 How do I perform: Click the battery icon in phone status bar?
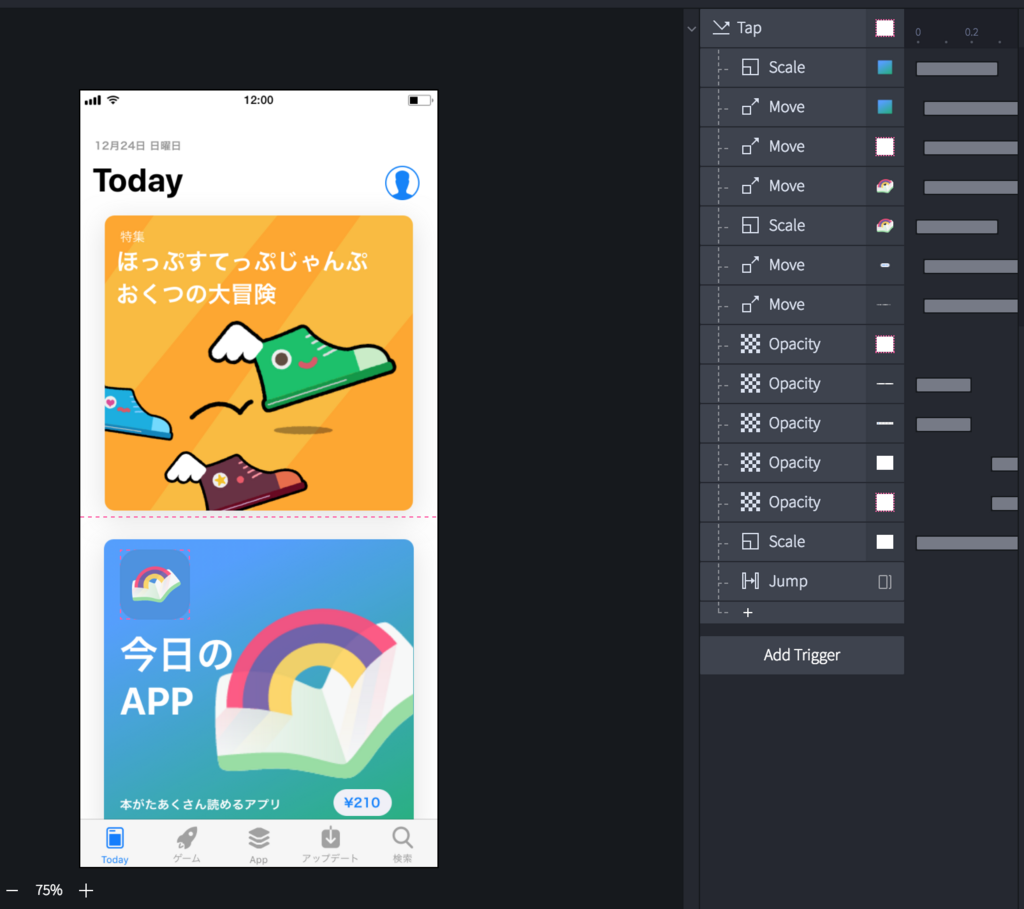point(420,100)
